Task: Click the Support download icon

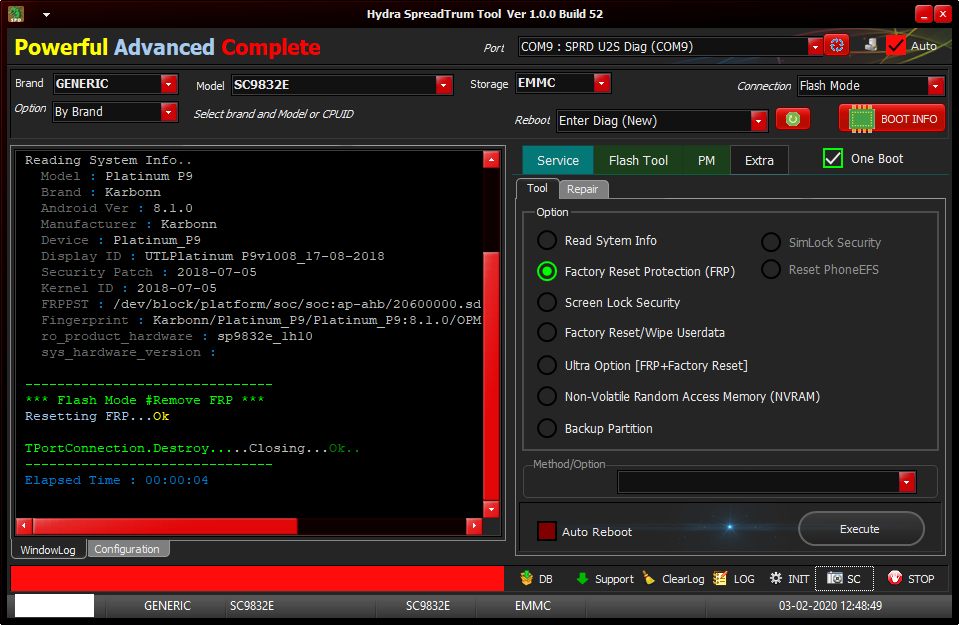Action: click(604, 579)
